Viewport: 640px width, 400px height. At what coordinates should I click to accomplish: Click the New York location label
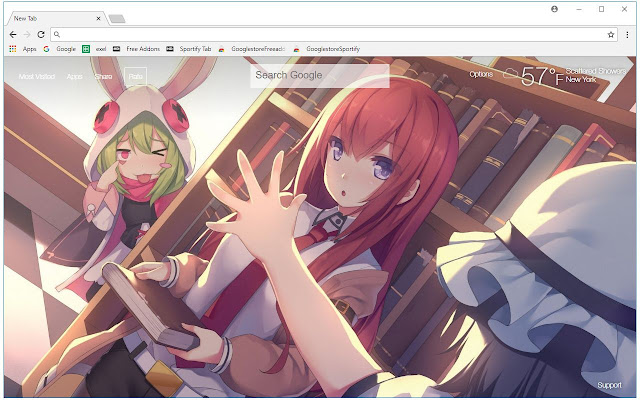click(581, 80)
